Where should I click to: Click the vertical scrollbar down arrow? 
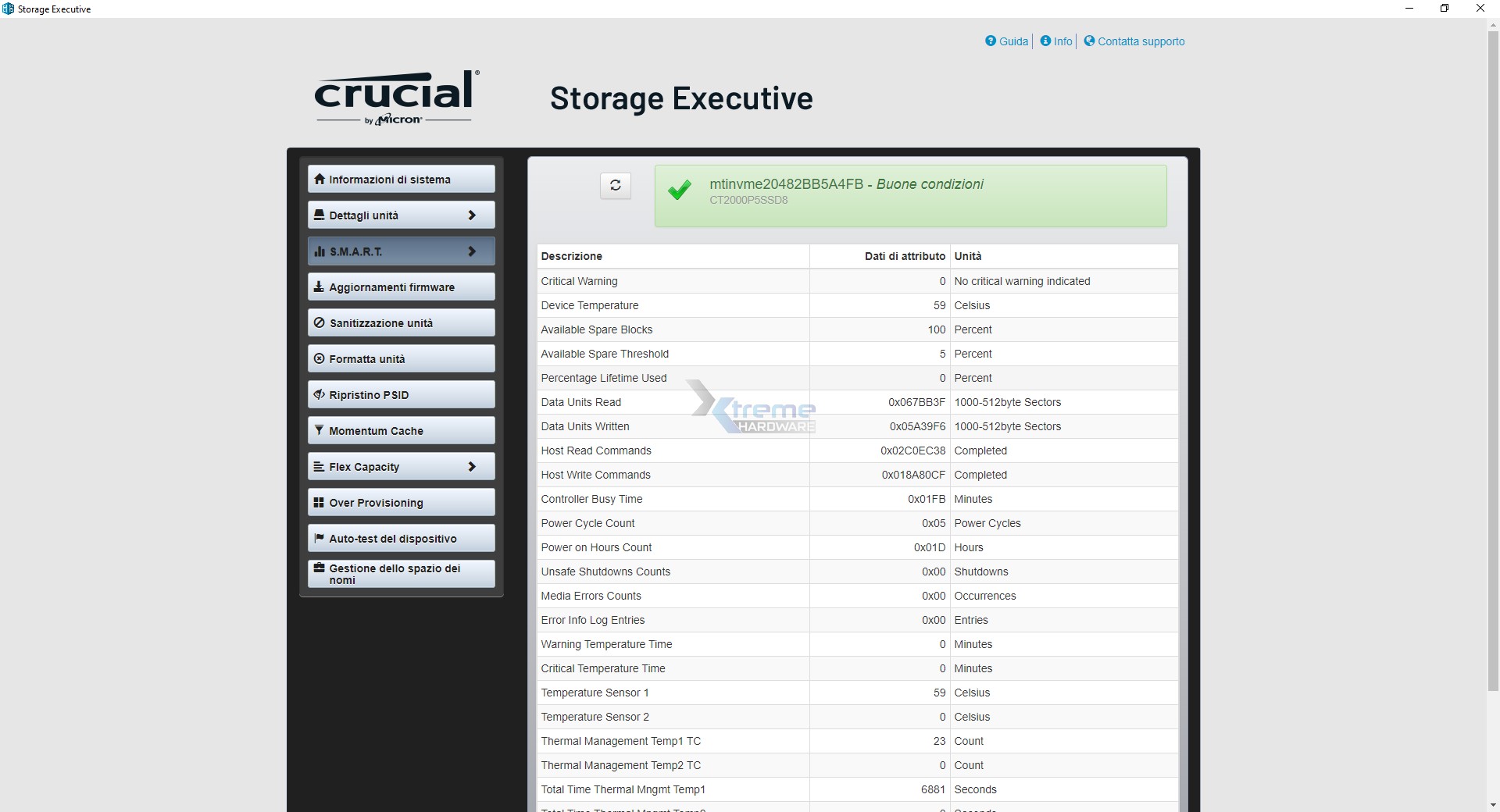1492,805
